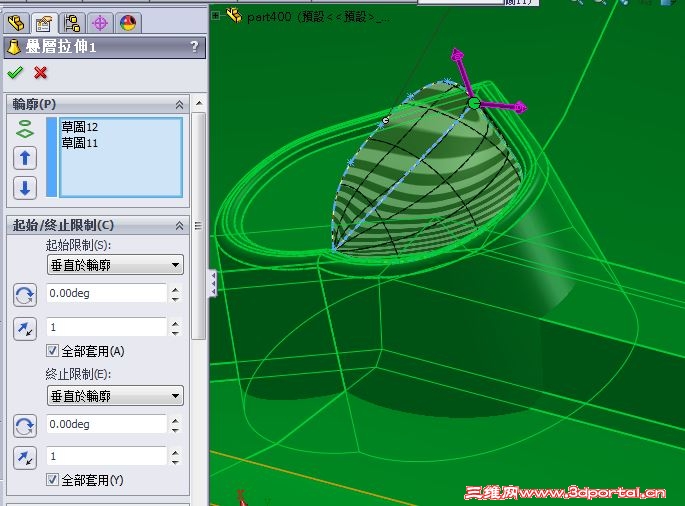Toggle the 全部套用(Y) checkbox

(x=52, y=479)
